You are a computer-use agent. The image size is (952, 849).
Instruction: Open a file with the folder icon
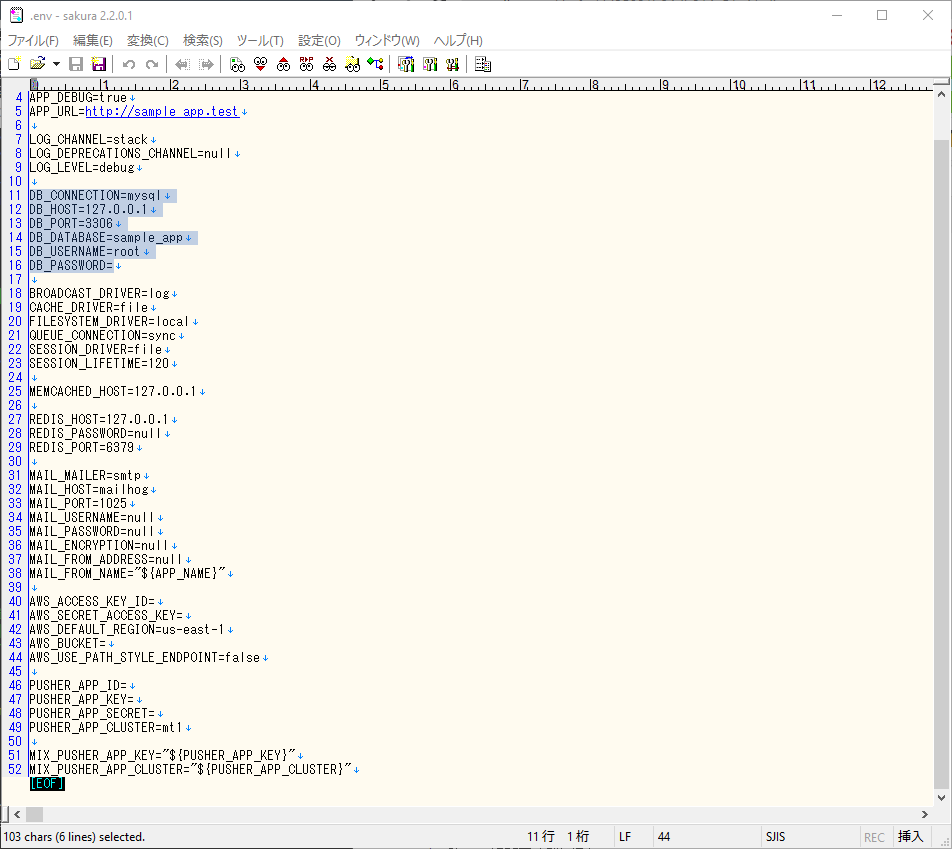[x=38, y=64]
